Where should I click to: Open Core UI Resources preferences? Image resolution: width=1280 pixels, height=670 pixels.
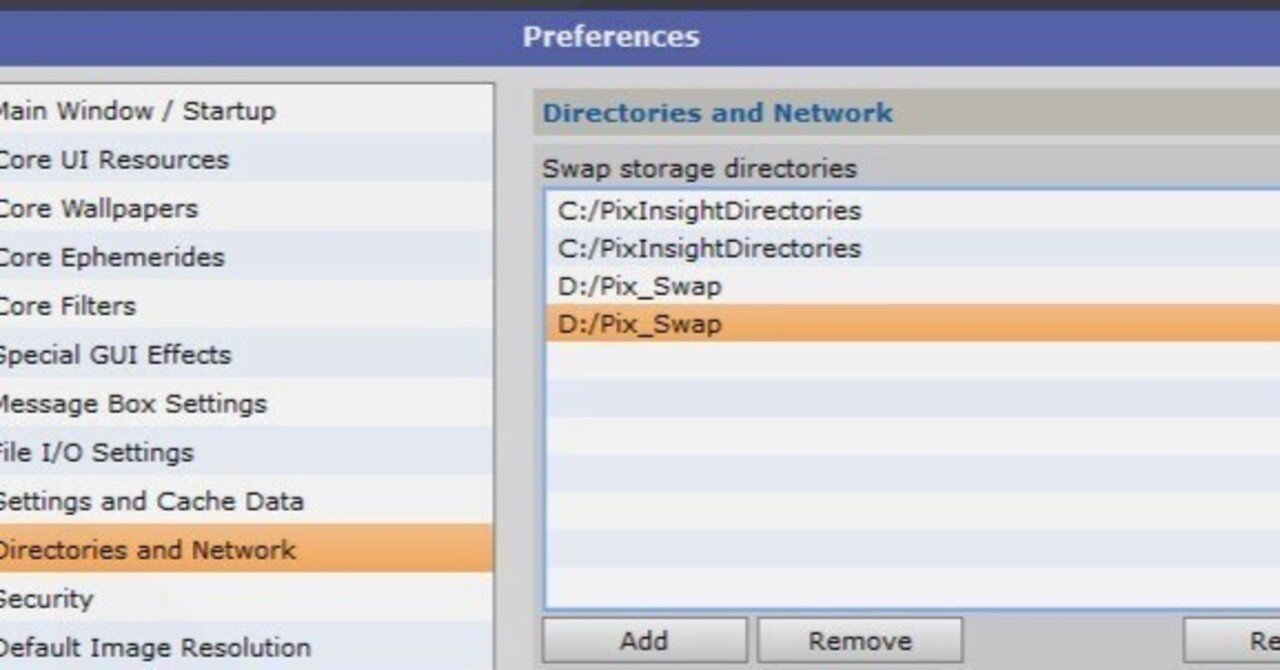tap(113, 160)
